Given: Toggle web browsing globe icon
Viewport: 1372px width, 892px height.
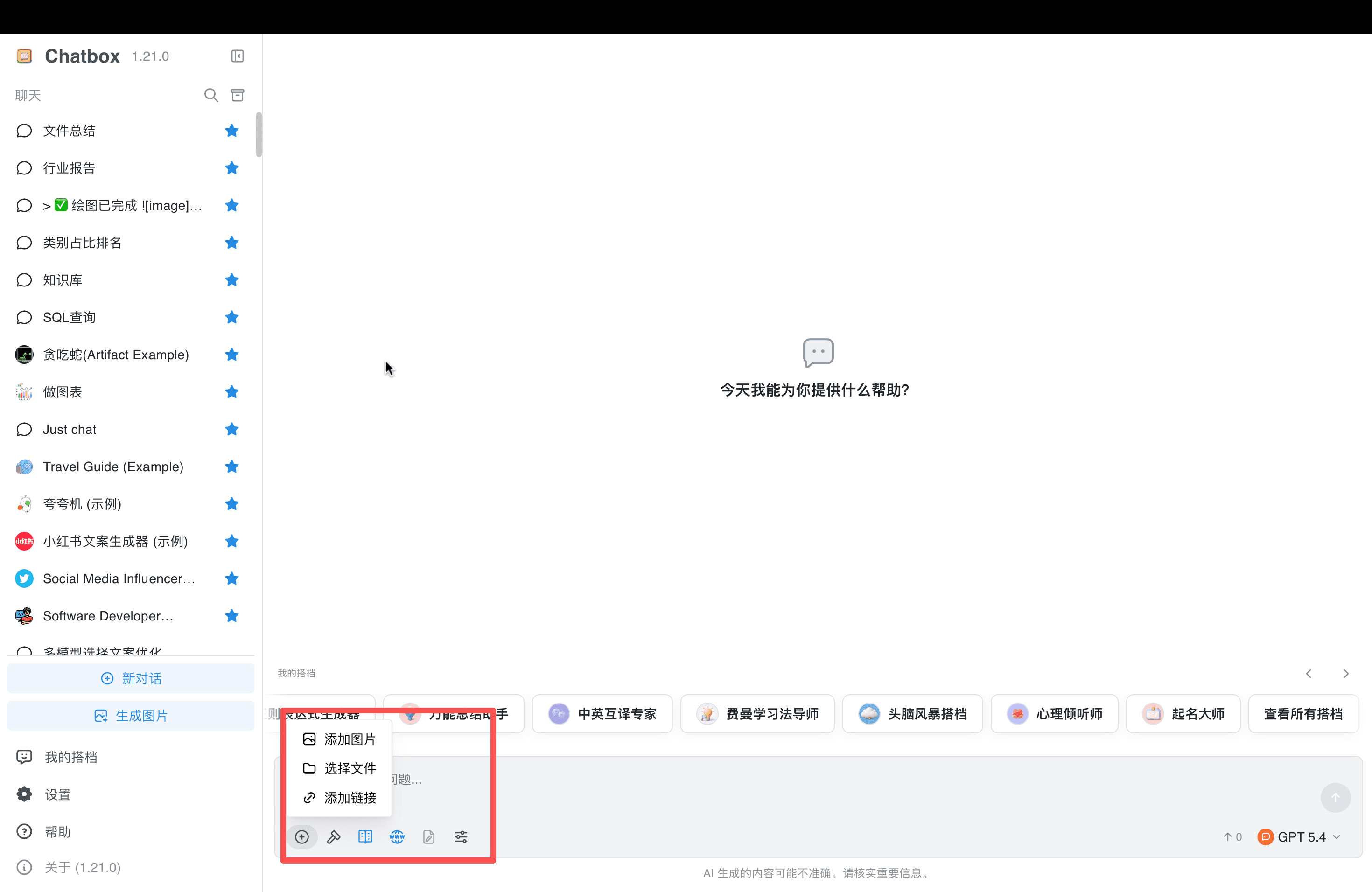Looking at the screenshot, I should tap(397, 836).
